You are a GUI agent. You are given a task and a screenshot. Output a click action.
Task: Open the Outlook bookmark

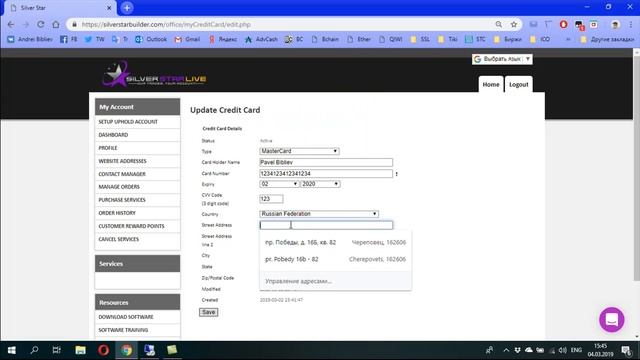[151, 39]
